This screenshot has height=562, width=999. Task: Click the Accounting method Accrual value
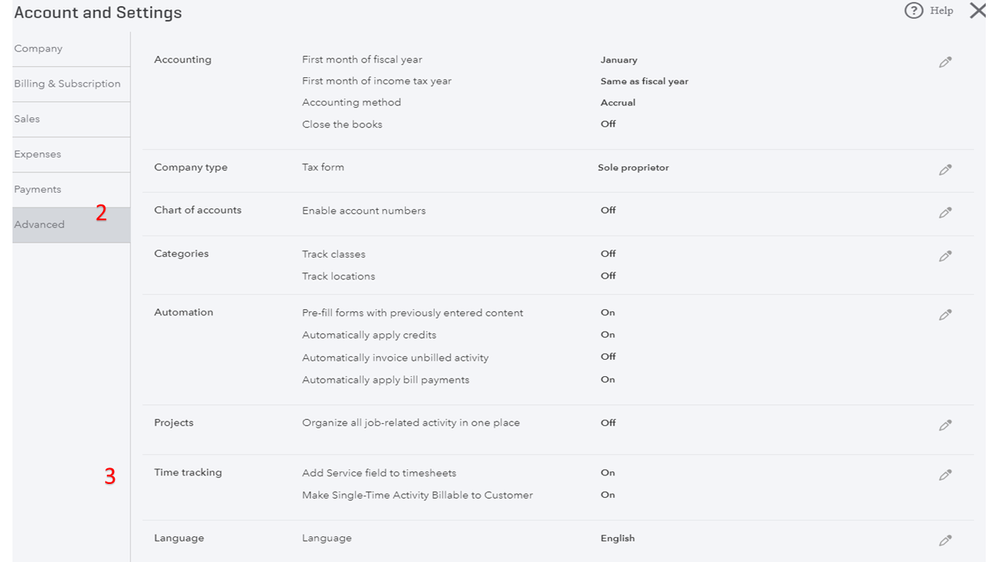[618, 103]
